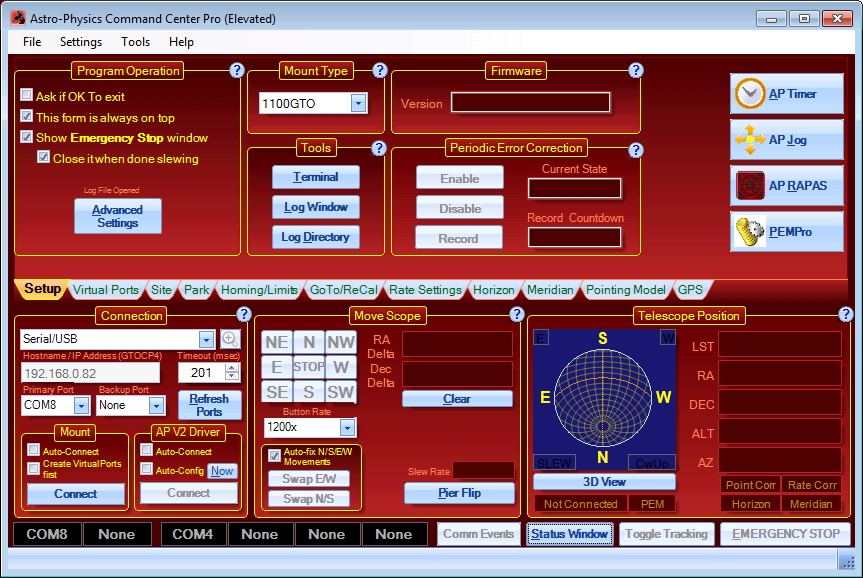Open help for Mount Type section
The height and width of the screenshot is (578, 863).
380,70
